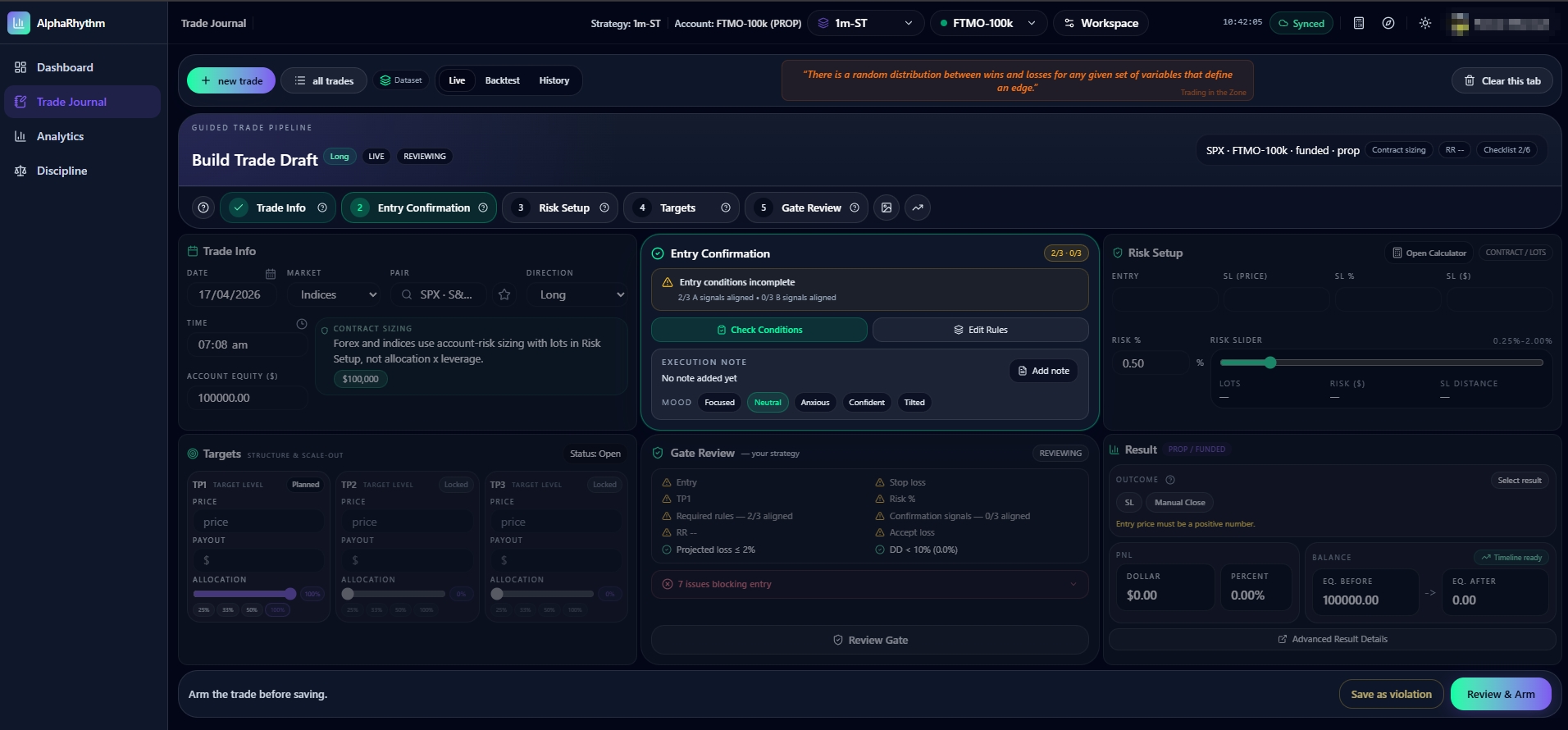Click the Dashboard grid icon in the sidebar
This screenshot has width=1568, height=730.
[21, 67]
